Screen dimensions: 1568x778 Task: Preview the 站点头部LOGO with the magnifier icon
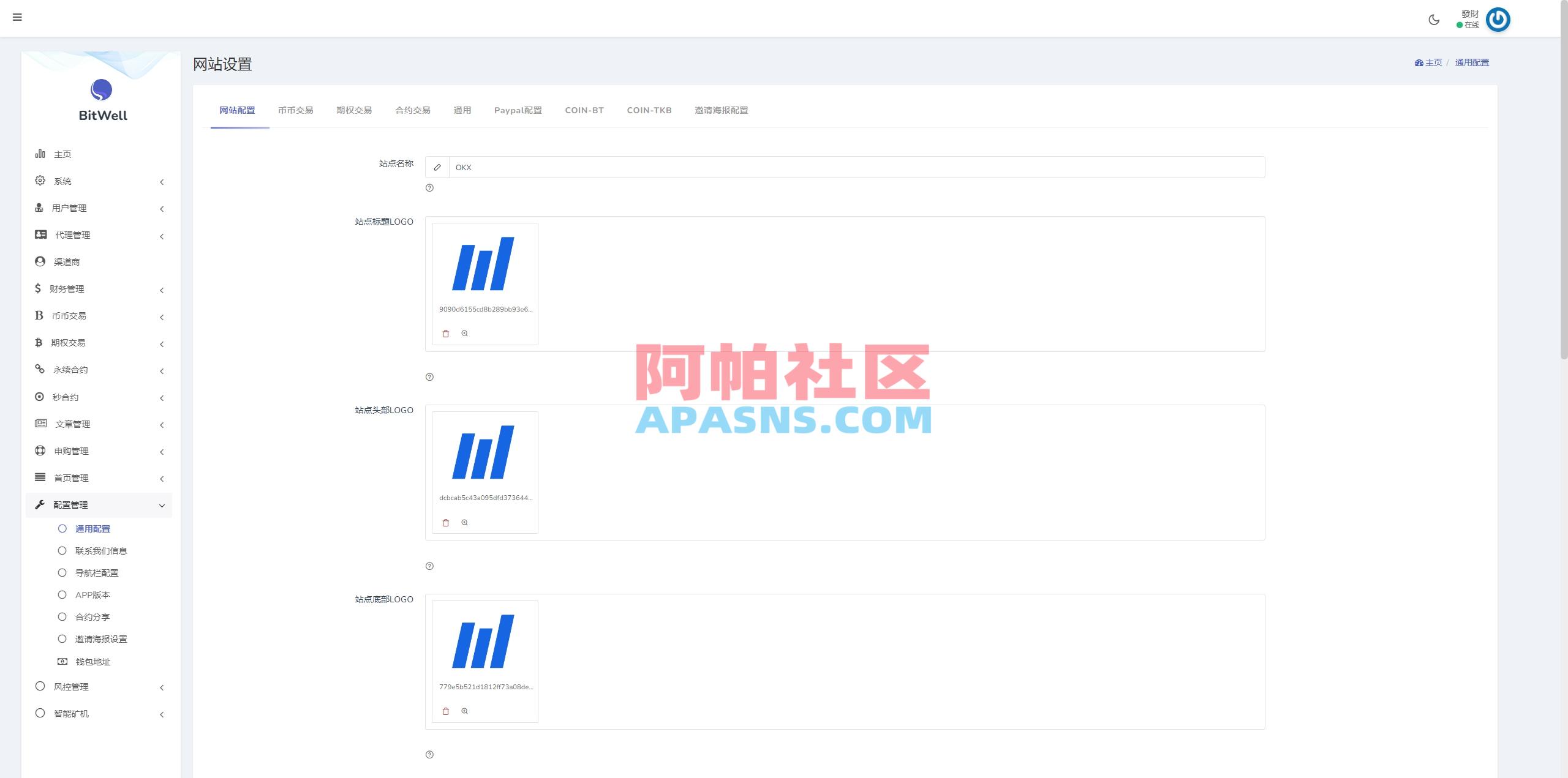click(466, 522)
